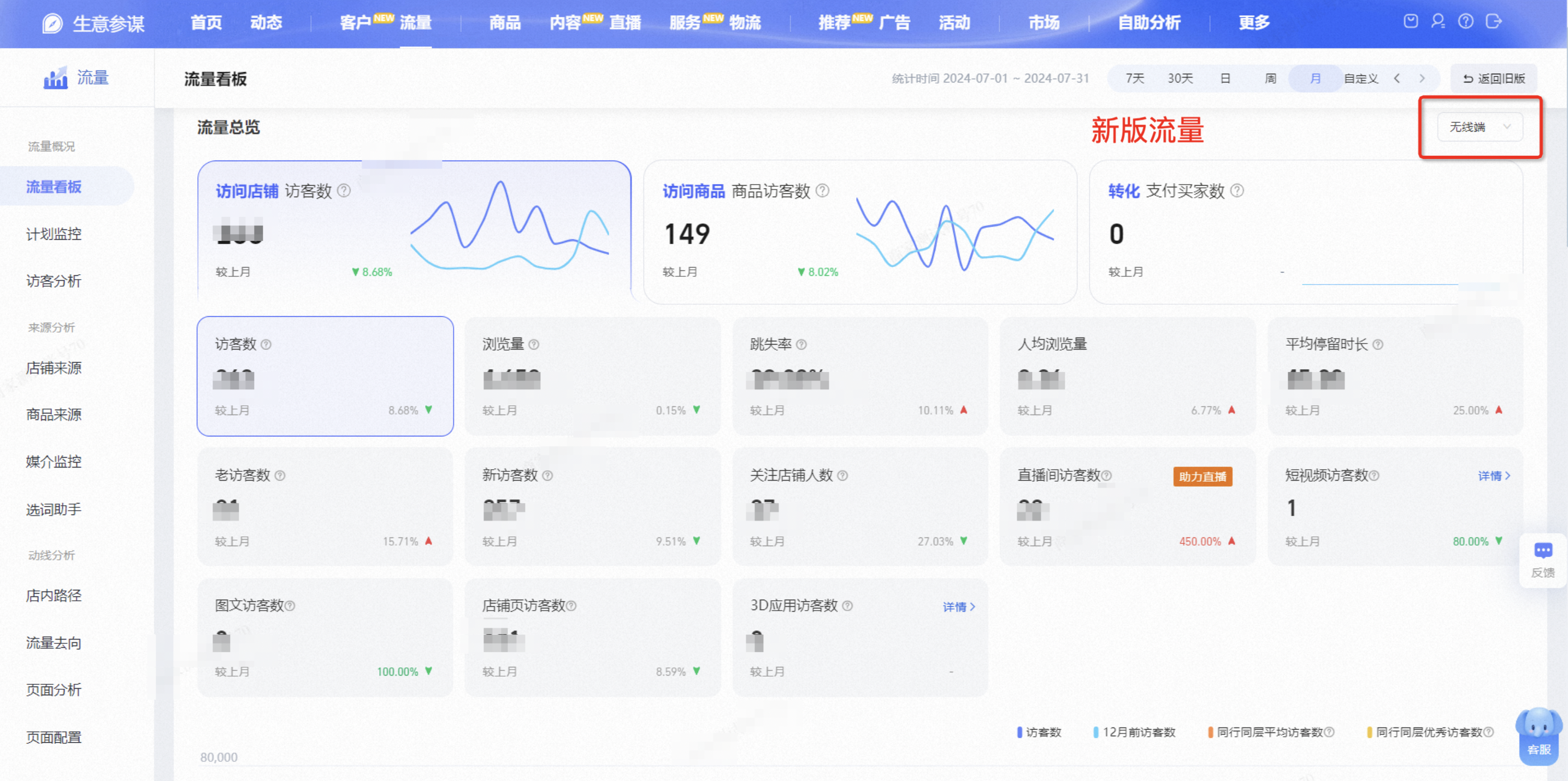This screenshot has width=1568, height=781.
Task: Click help icon next to 跳失率
Action: coord(801,344)
